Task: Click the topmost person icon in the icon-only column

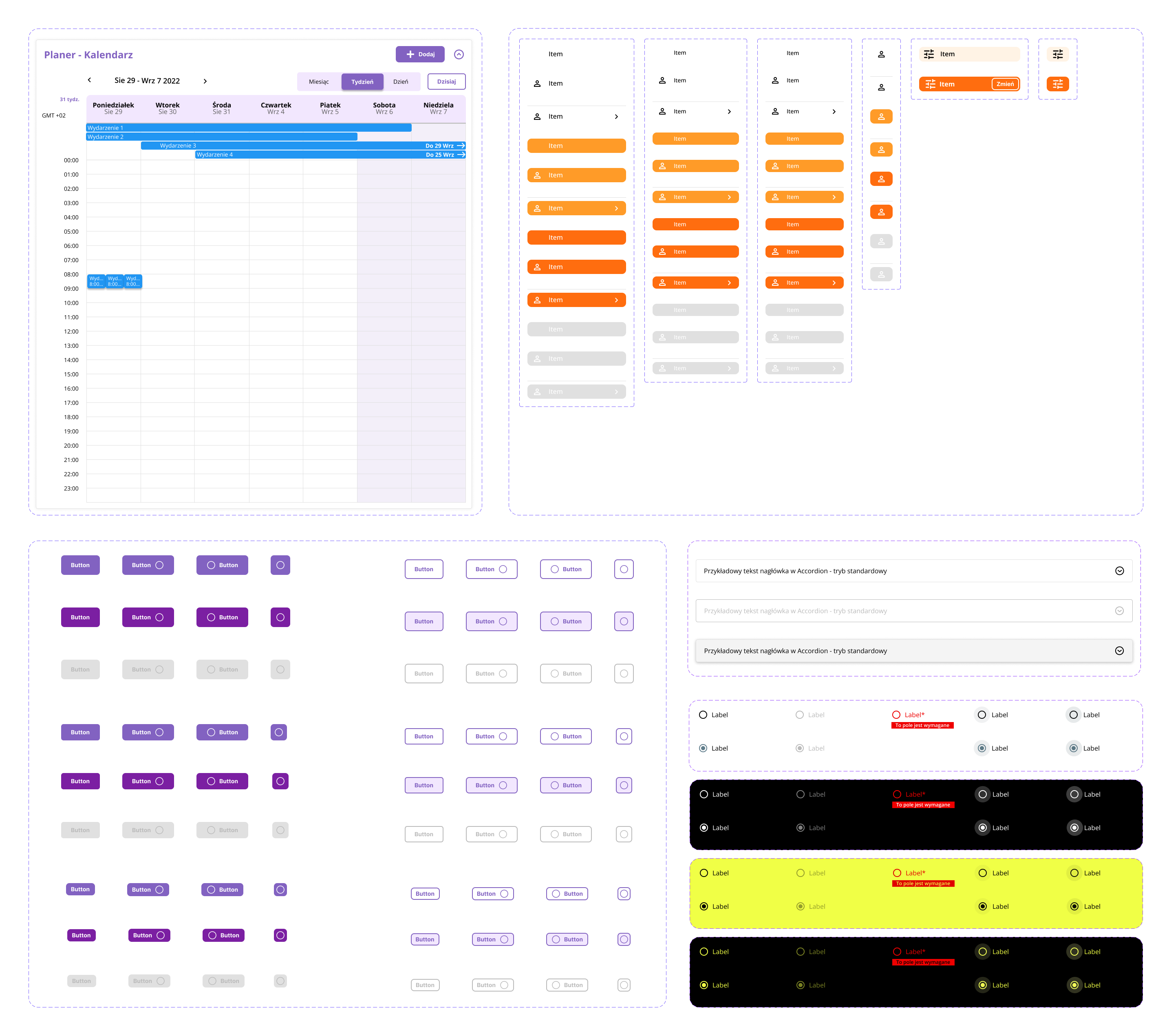Action: point(881,54)
